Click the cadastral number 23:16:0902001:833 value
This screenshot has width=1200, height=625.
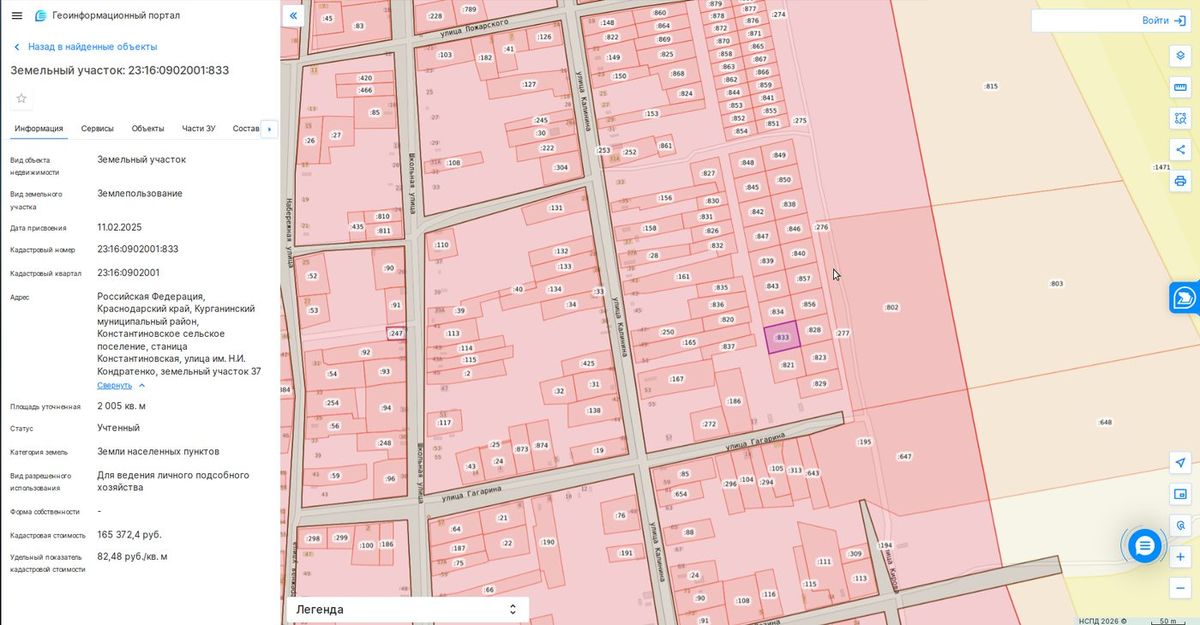(138, 249)
